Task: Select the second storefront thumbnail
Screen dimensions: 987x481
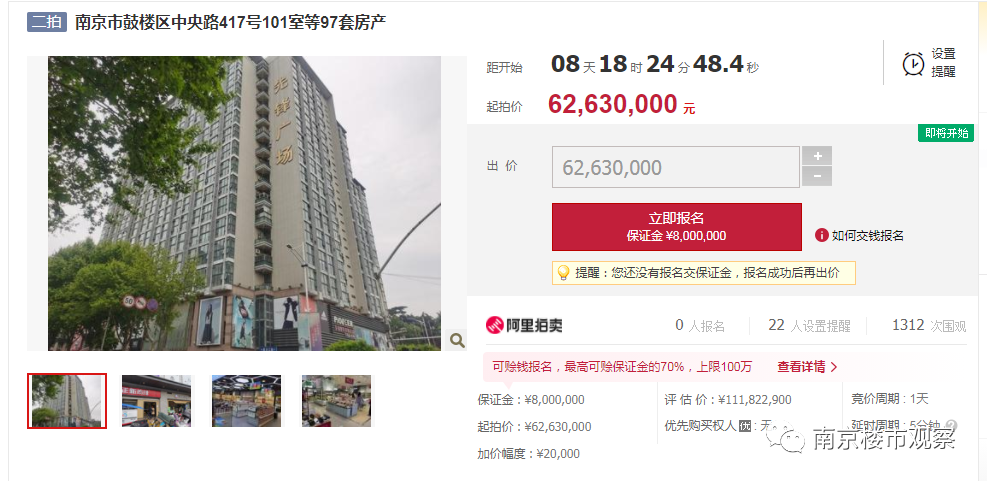Action: tap(156, 401)
